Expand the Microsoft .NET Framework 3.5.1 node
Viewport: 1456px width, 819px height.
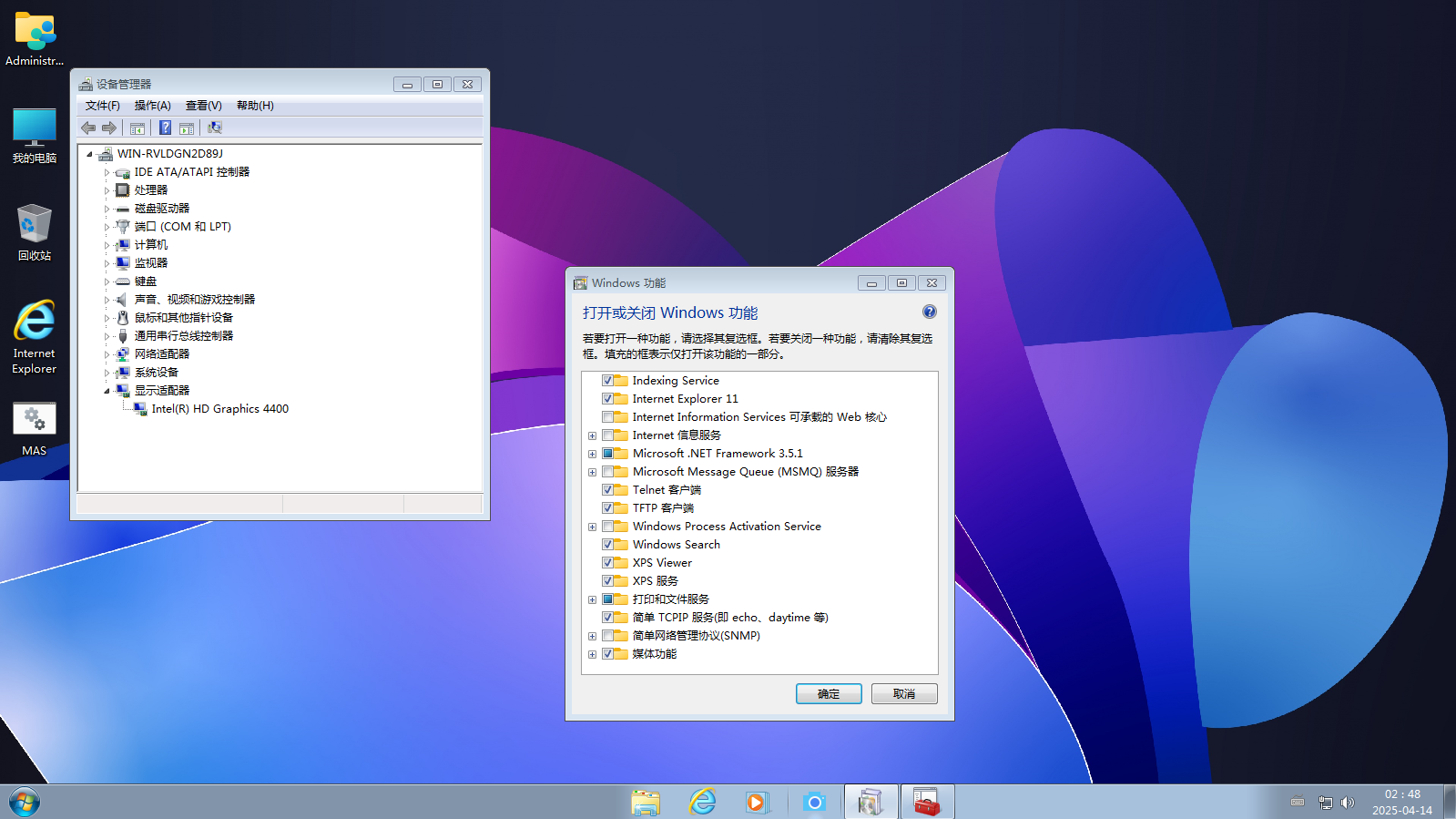(592, 454)
